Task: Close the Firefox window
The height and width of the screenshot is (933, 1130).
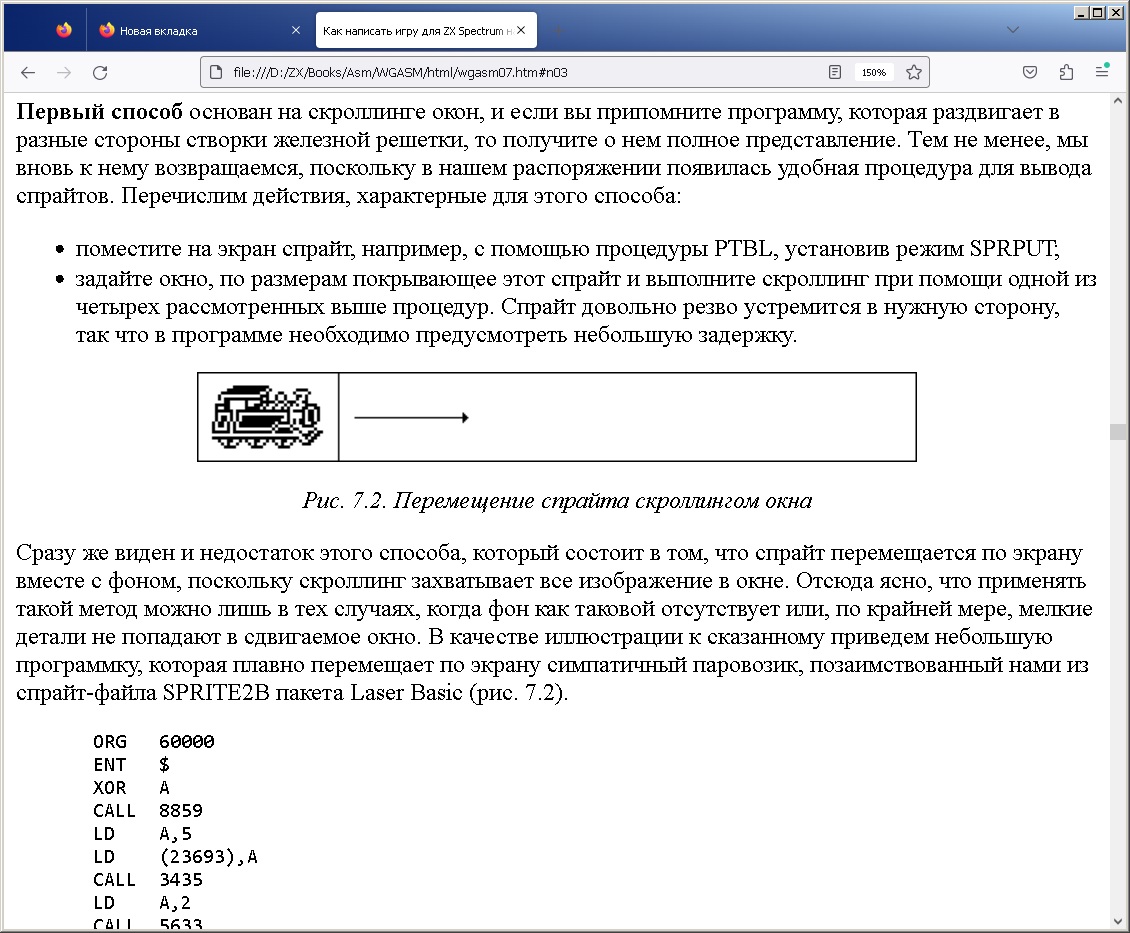Action: (x=1115, y=12)
